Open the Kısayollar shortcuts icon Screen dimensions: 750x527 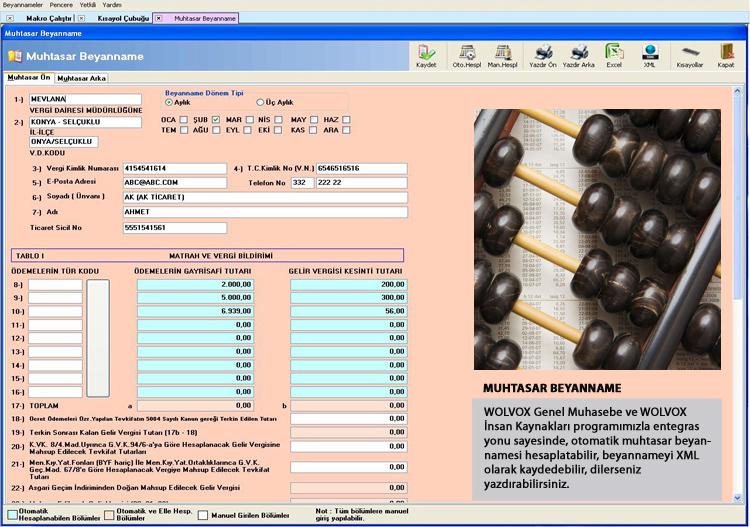click(690, 55)
